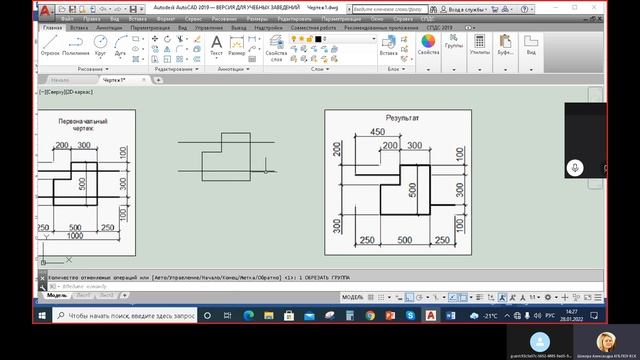
Task: Click the add layout plus button
Action: (124, 295)
